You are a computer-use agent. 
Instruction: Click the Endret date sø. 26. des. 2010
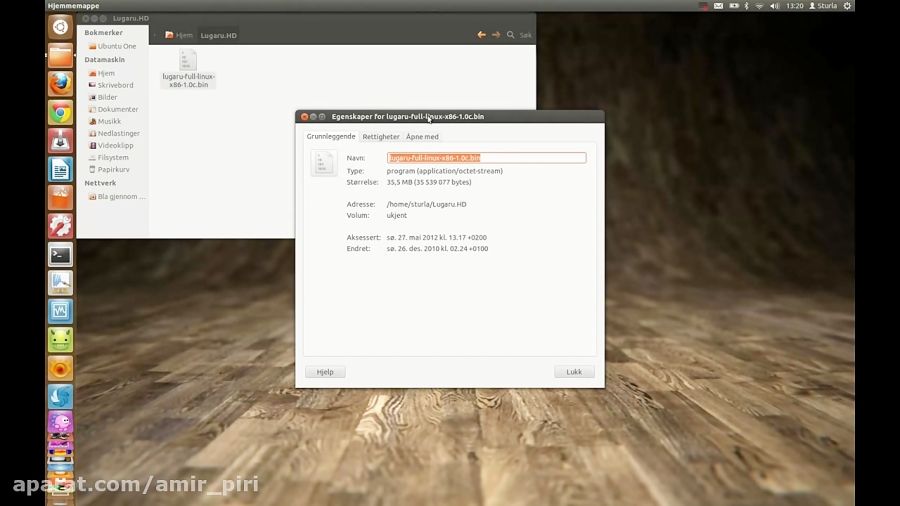tap(437, 248)
